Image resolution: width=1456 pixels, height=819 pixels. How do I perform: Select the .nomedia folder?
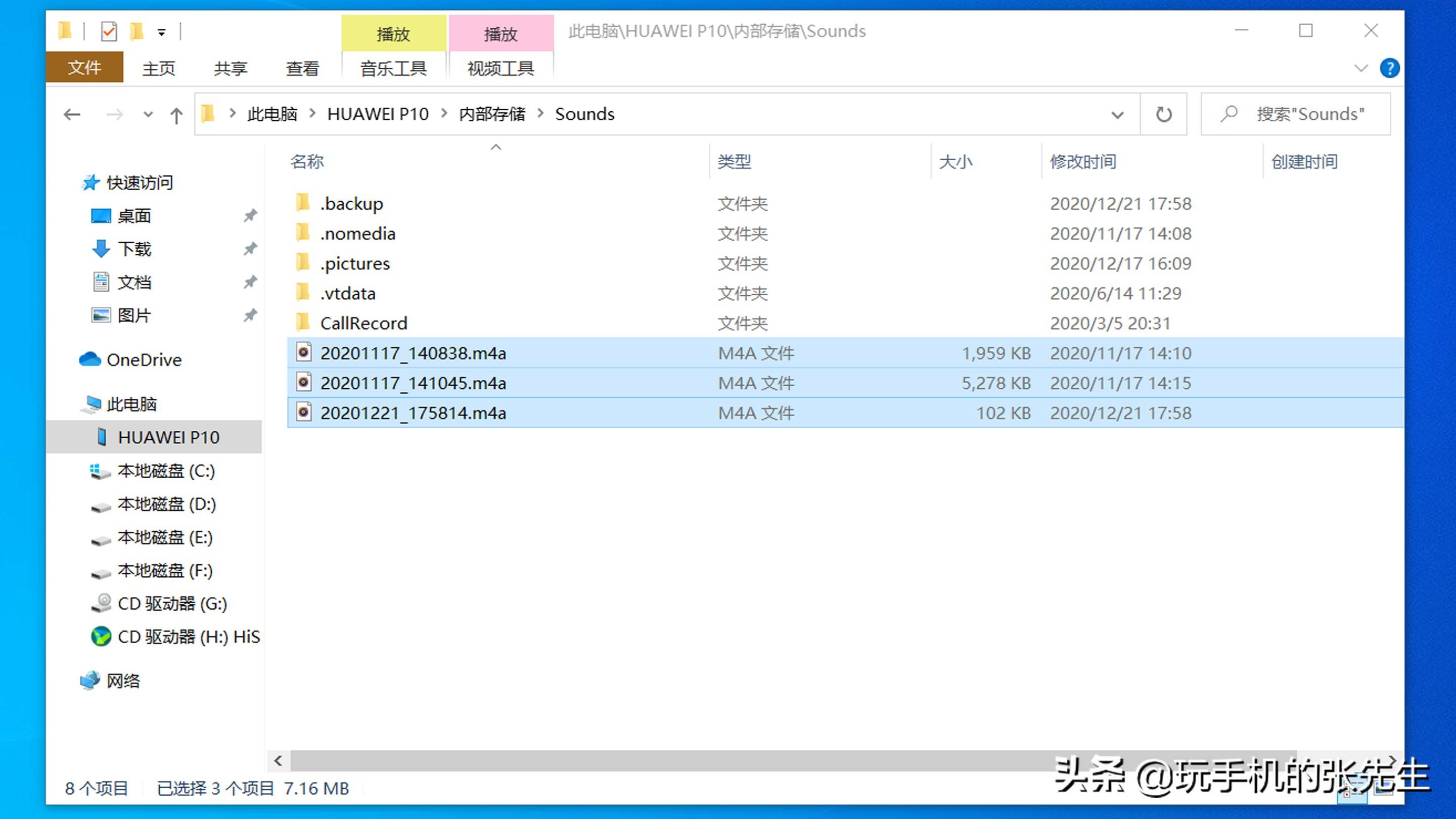point(846,234)
